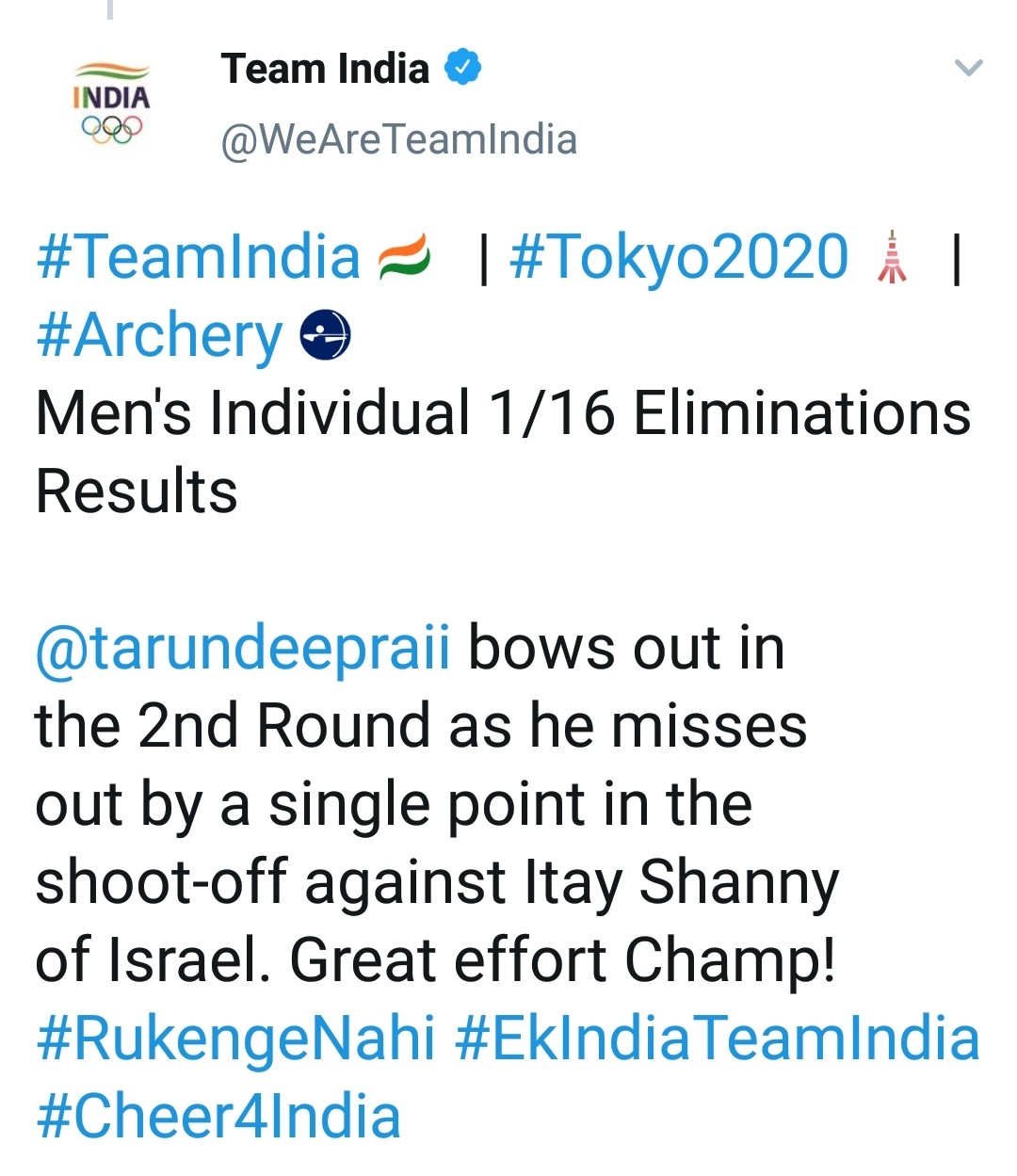The width and height of the screenshot is (1017, 1176).
Task: Click the Tokyo Tower emoji icon
Action: point(892,257)
